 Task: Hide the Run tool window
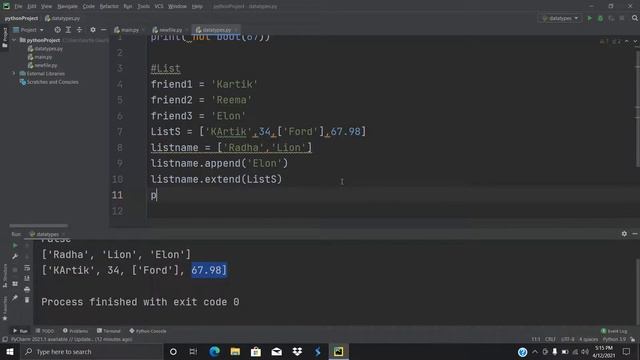635,234
